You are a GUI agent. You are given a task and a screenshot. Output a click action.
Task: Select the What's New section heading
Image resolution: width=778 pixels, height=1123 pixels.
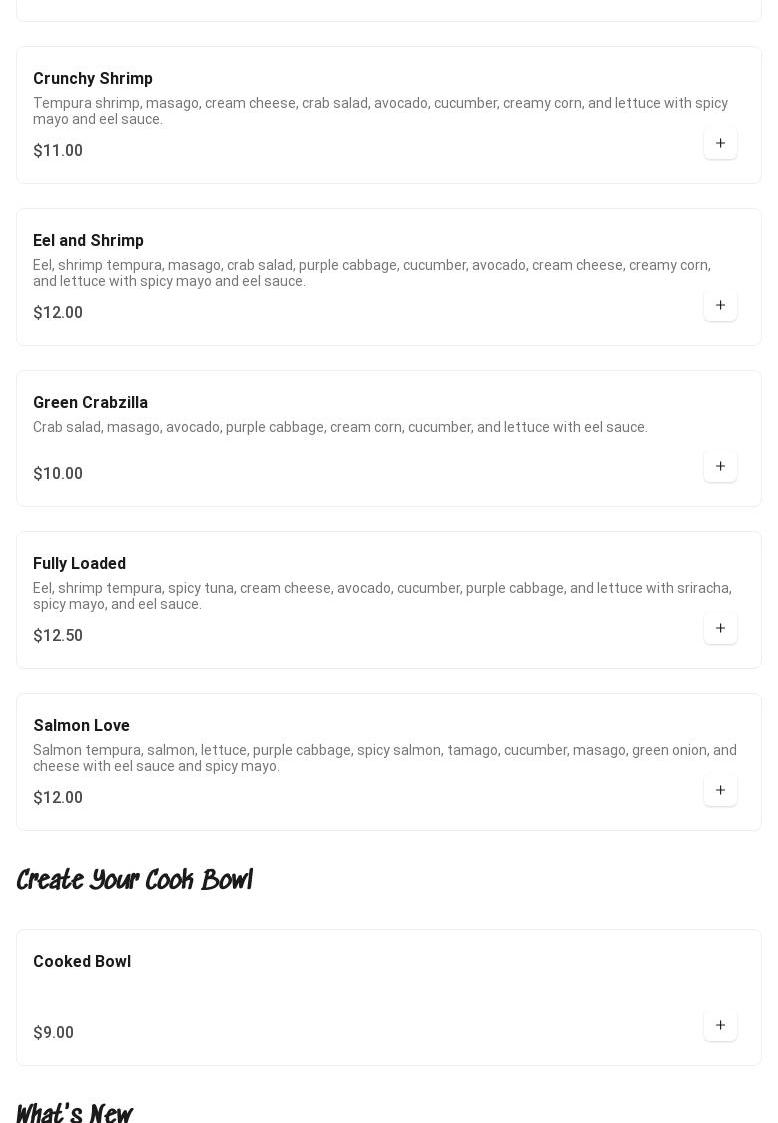[75, 1112]
